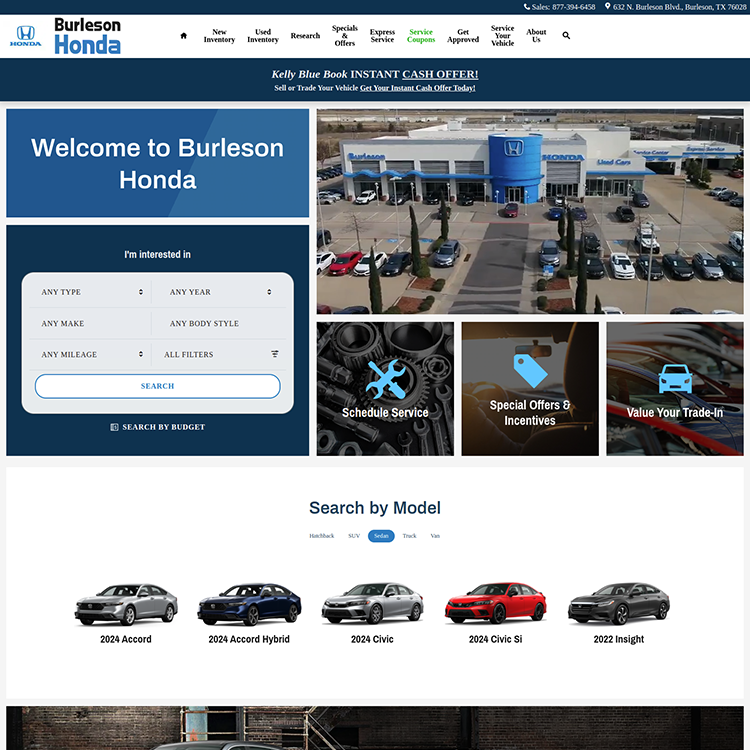The height and width of the screenshot is (750, 750).
Task: Open the Used Inventory menu
Action: point(263,36)
